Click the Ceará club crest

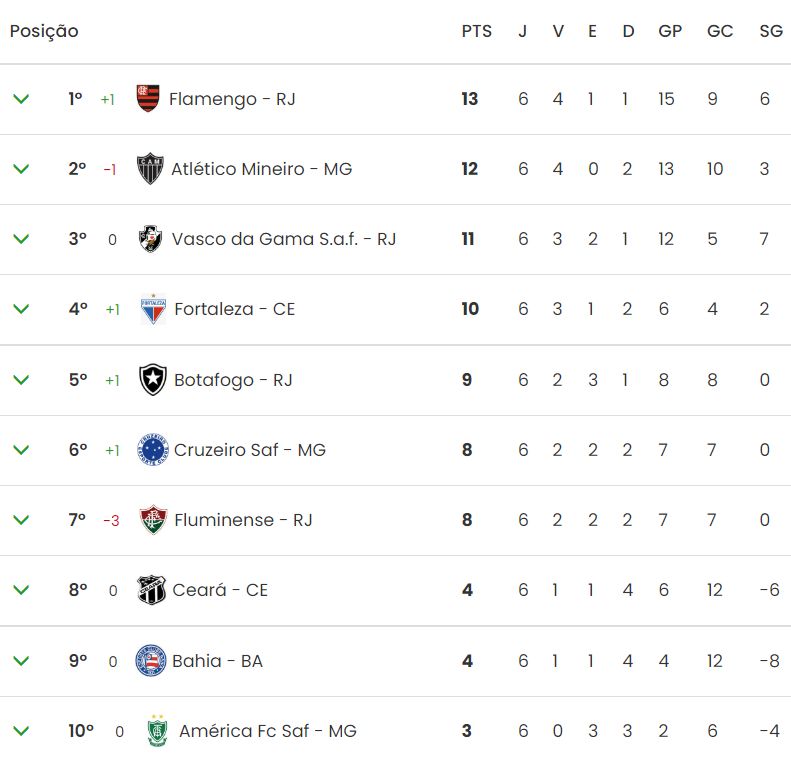152,590
